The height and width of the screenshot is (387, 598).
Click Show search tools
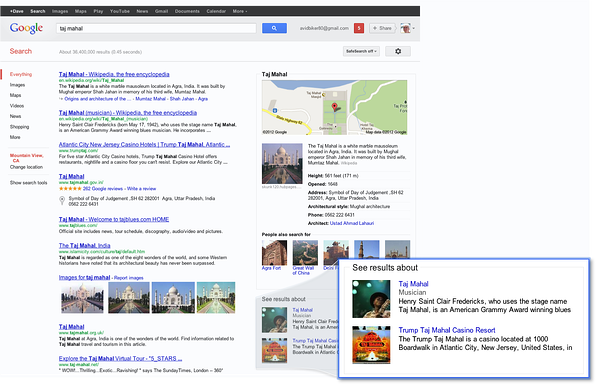pos(29,183)
